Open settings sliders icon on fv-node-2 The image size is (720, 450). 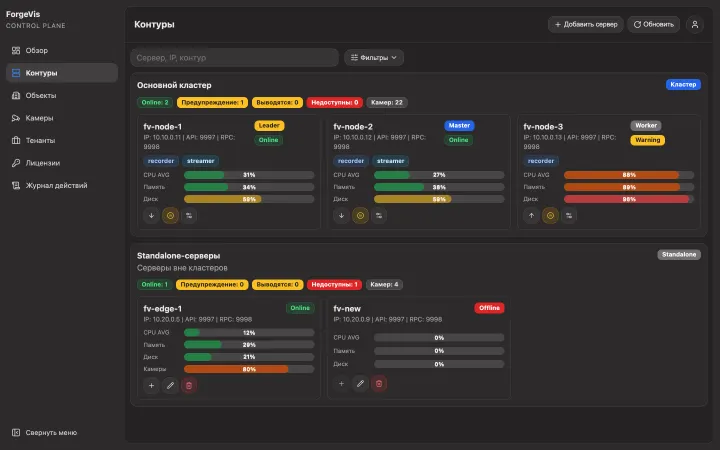click(379, 215)
